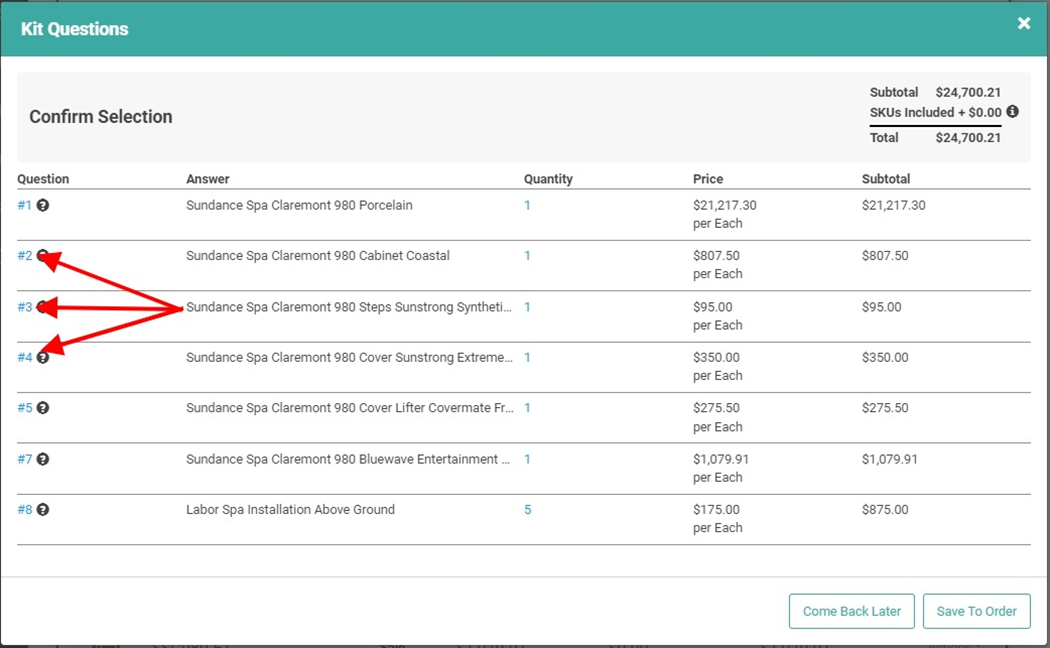Screen dimensions: 1050x648
Task: Click the help icon beside question #1
Action: point(43,206)
